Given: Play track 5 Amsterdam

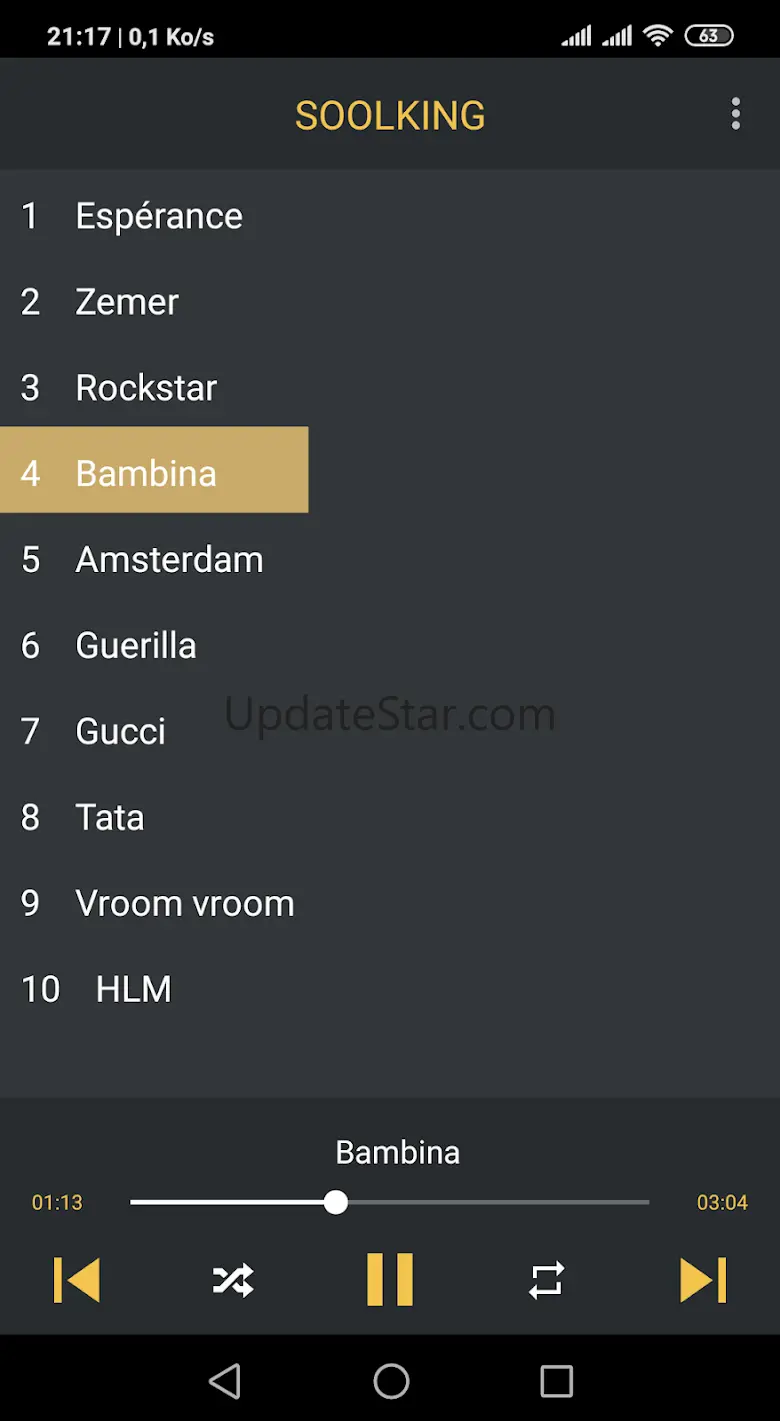Looking at the screenshot, I should (x=169, y=560).
